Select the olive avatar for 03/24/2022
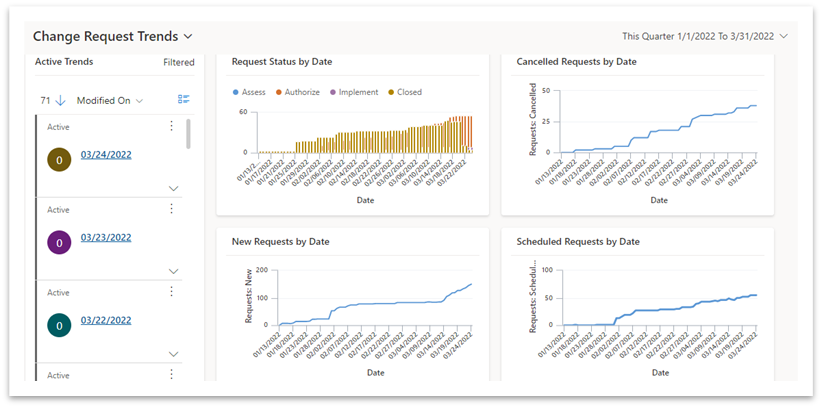822x408 pixels. pyautogui.click(x=59, y=160)
